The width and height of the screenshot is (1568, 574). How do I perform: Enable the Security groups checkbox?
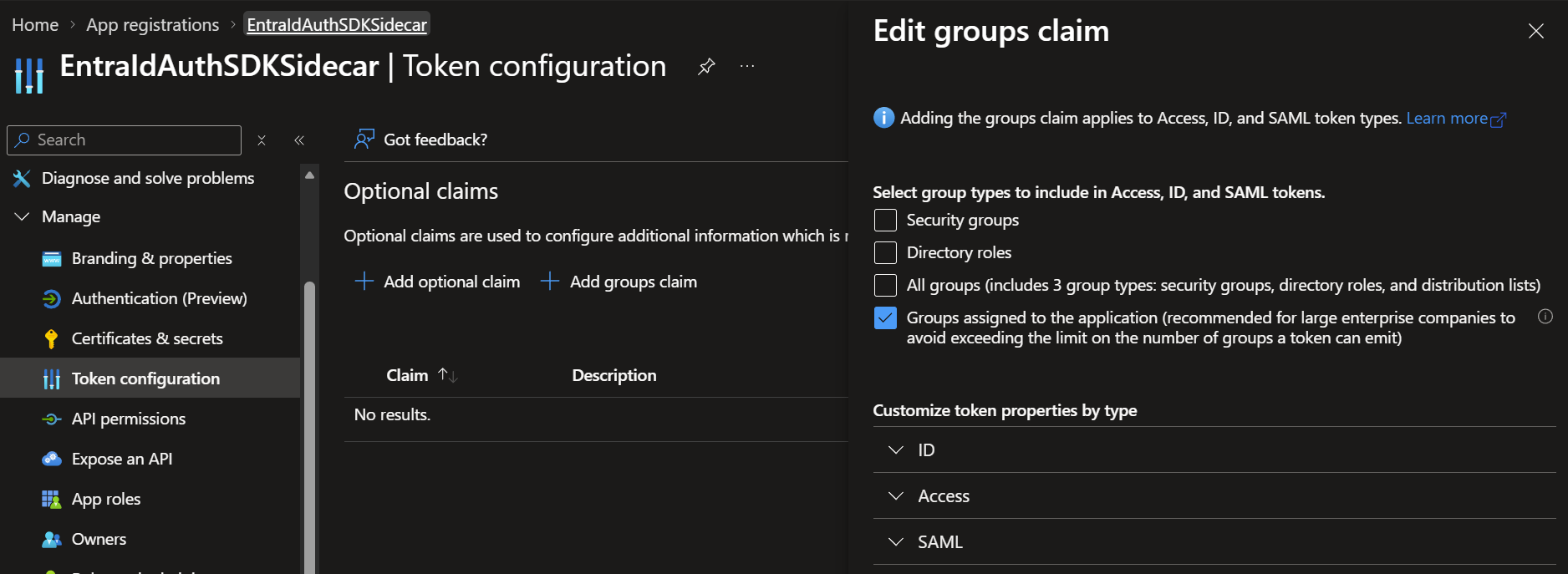885,221
